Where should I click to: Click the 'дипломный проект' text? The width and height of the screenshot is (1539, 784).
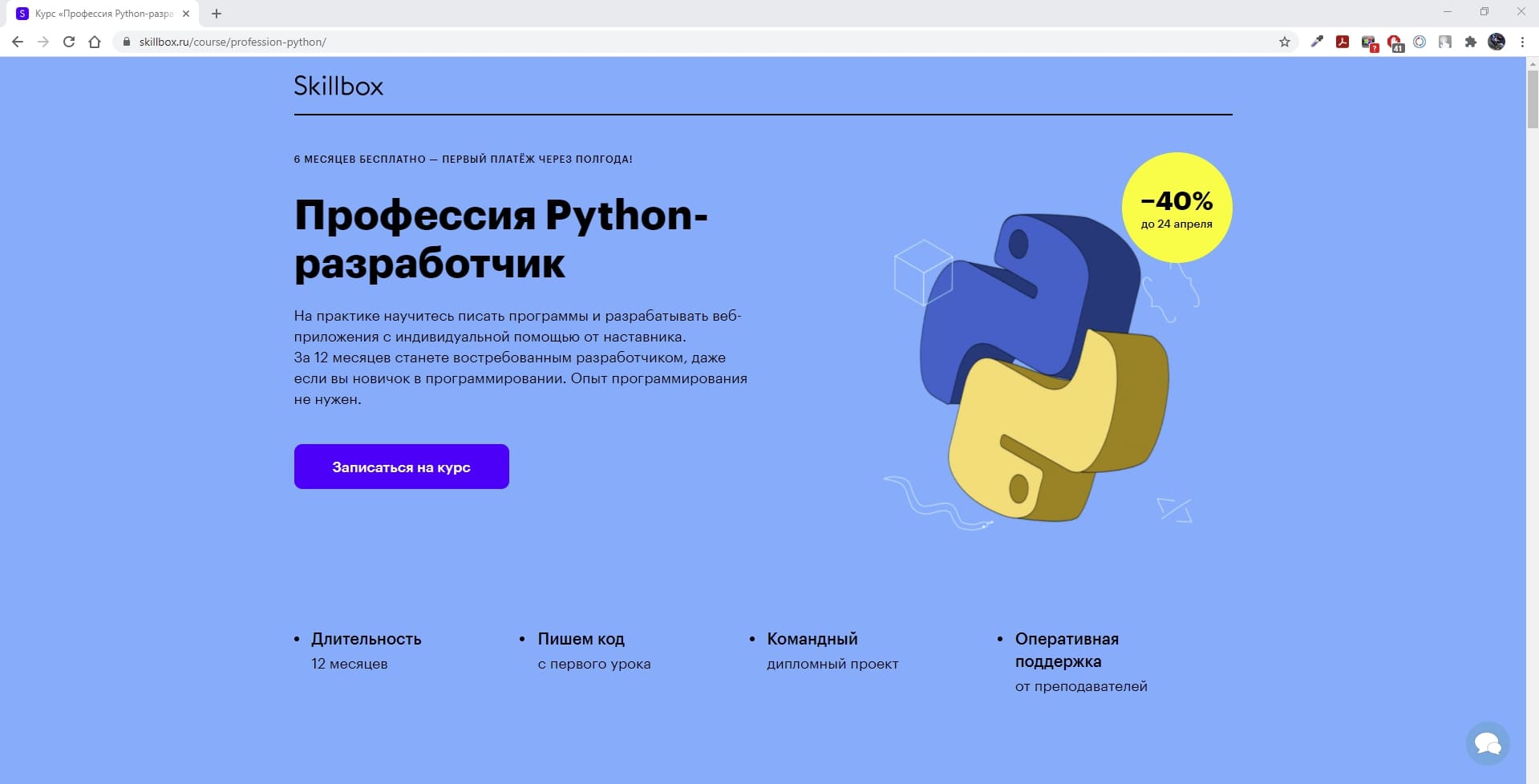pos(832,664)
